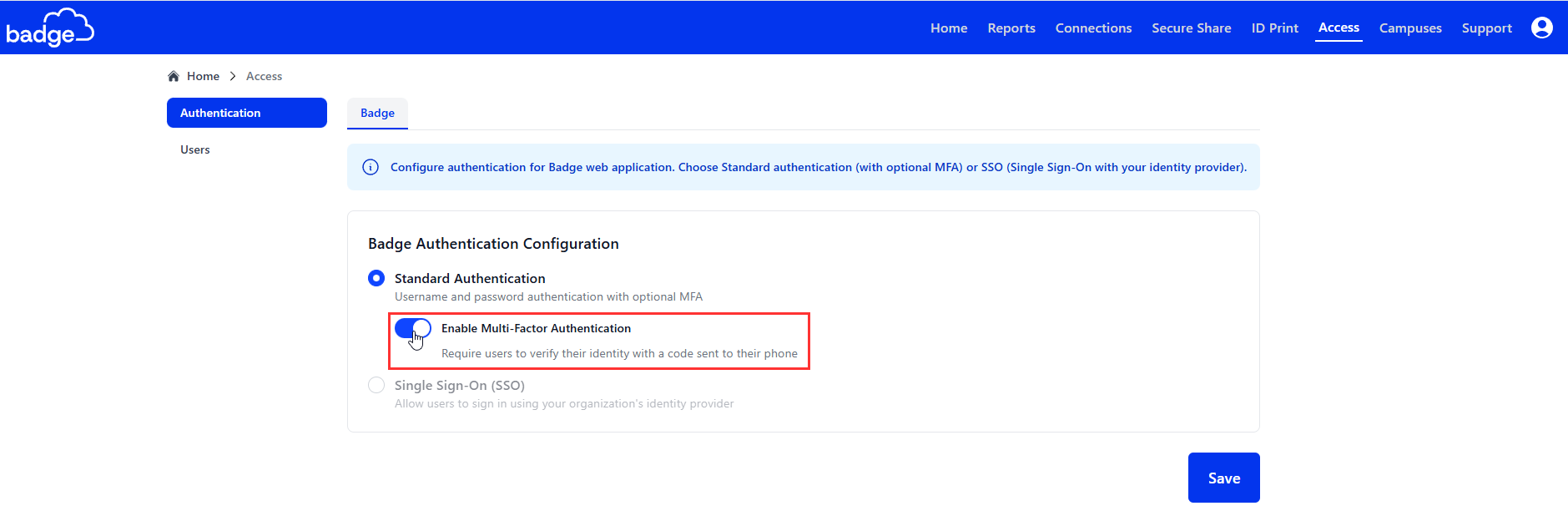This screenshot has height=511, width=1568.
Task: Open Home in top navigation
Action: (x=949, y=28)
